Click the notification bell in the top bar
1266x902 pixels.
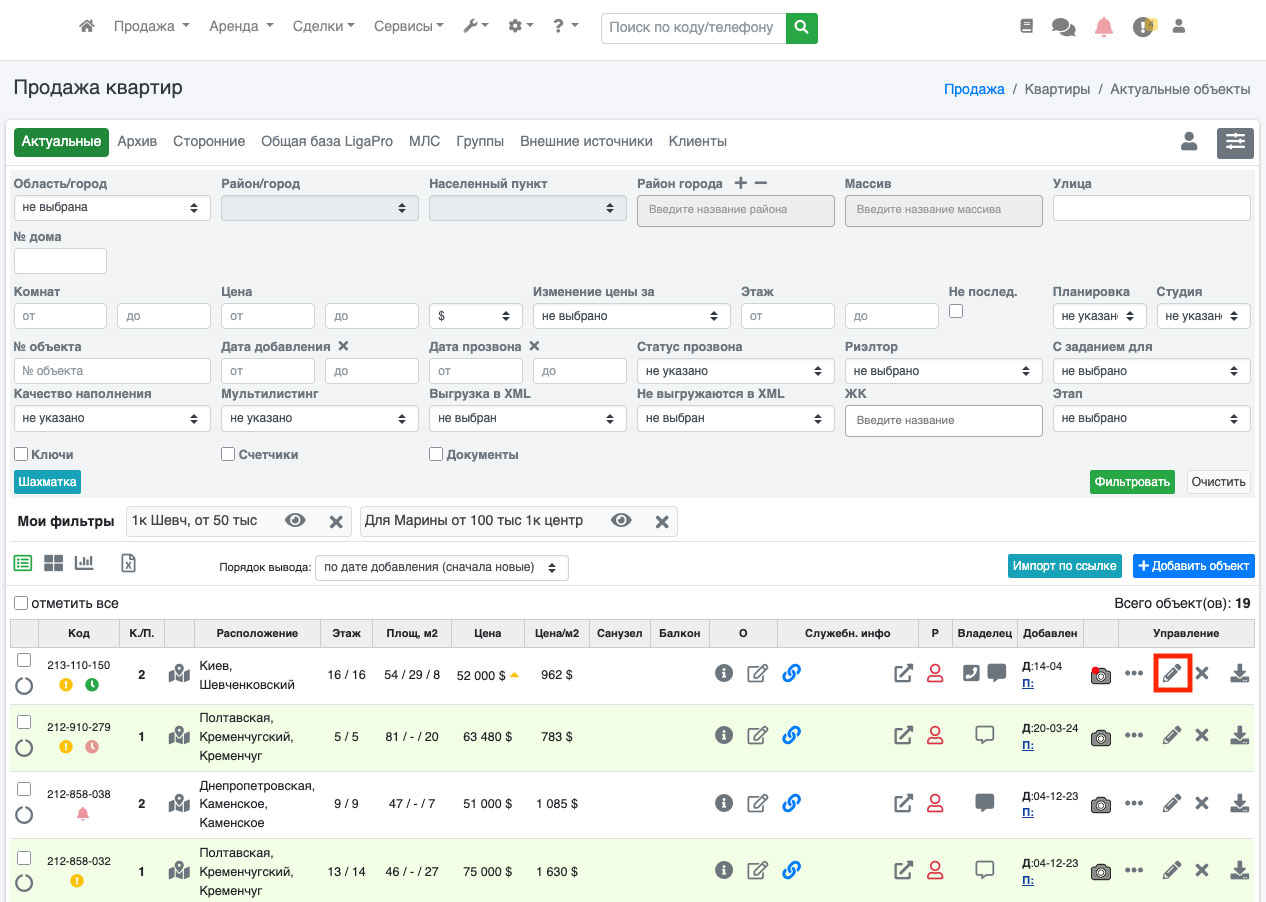(1104, 27)
